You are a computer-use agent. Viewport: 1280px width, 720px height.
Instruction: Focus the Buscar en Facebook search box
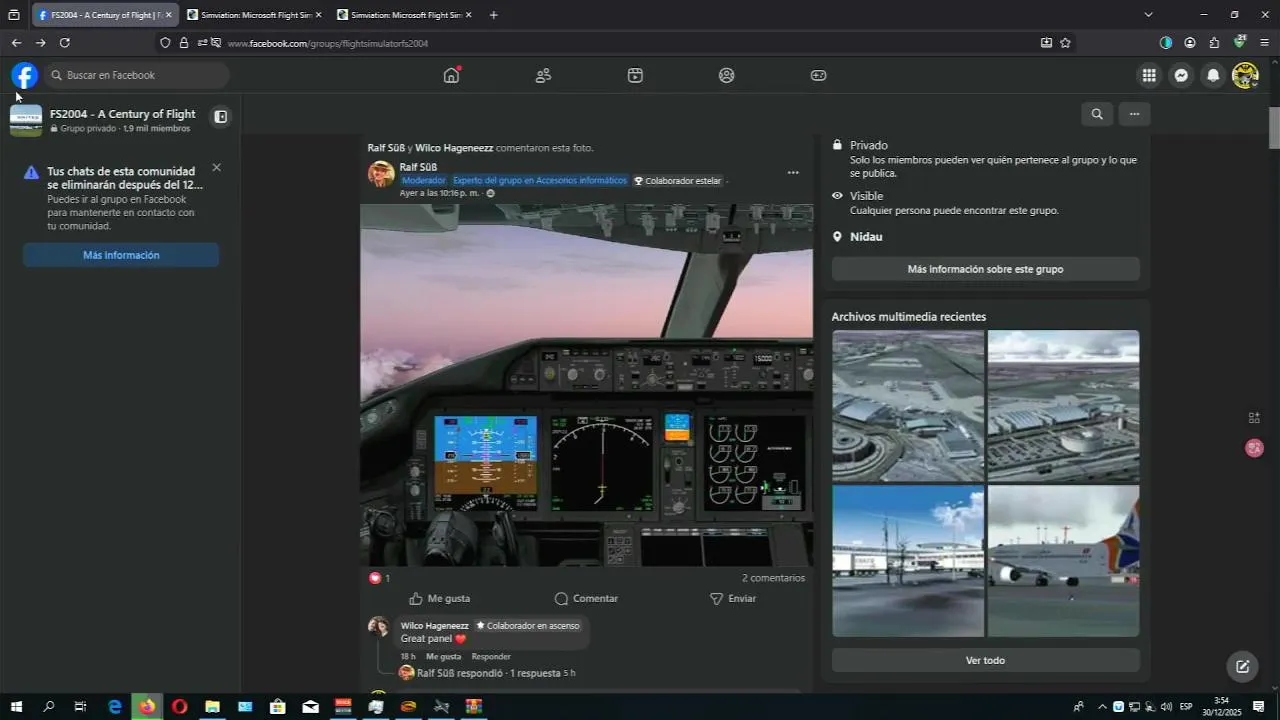click(137, 75)
